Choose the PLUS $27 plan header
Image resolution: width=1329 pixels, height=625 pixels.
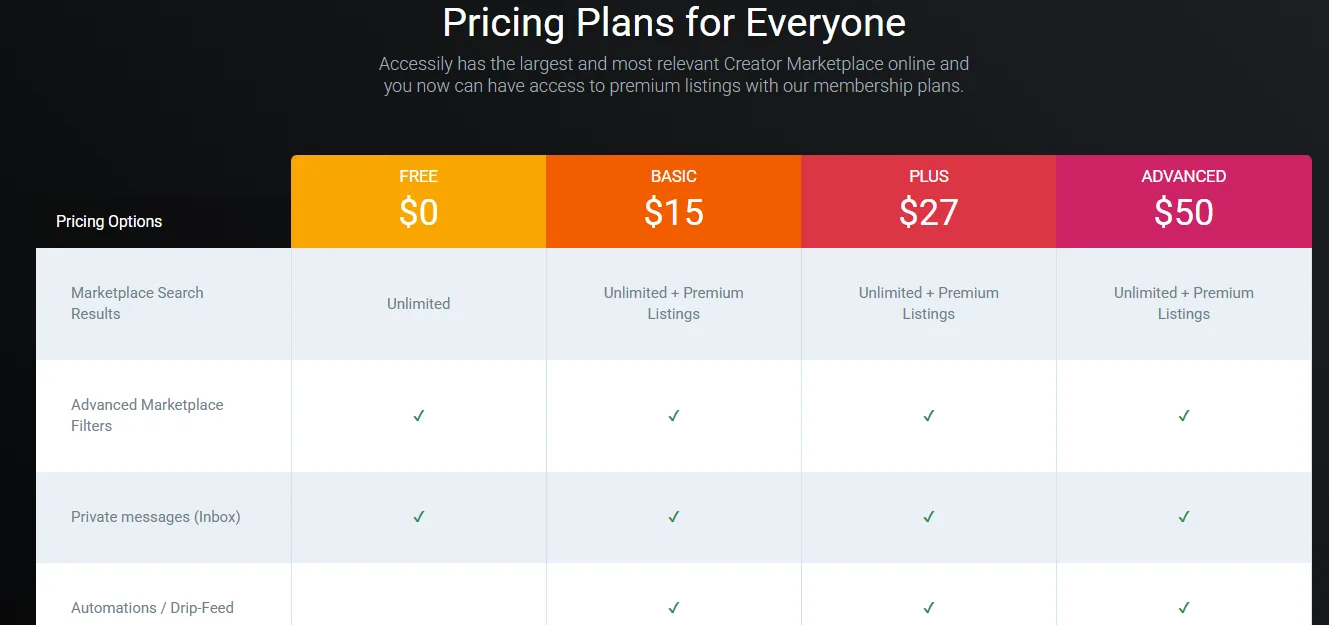point(929,201)
